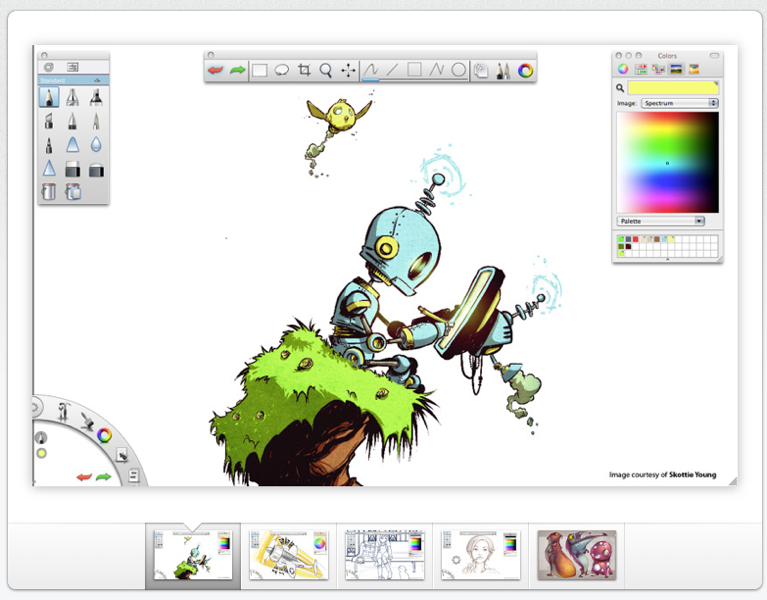Activate the Crop tool
Image resolution: width=767 pixels, height=600 pixels.
pos(304,70)
